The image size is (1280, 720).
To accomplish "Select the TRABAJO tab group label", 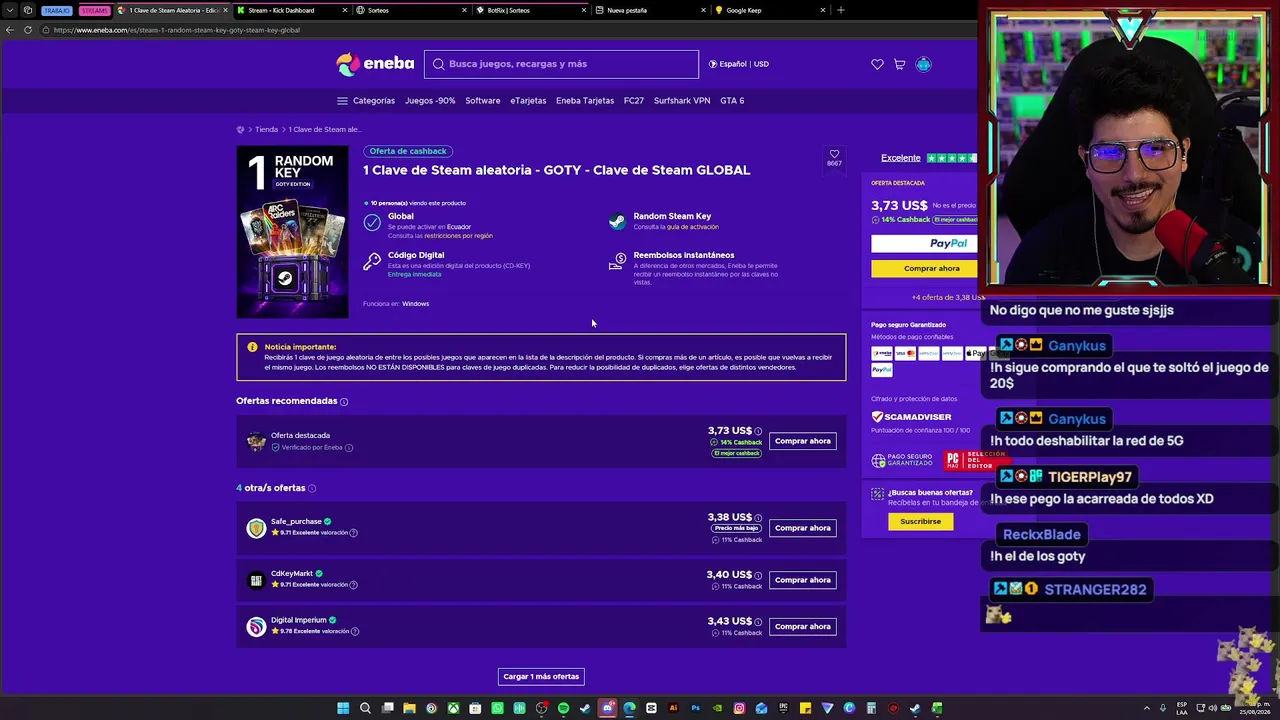I will coord(57,10).
